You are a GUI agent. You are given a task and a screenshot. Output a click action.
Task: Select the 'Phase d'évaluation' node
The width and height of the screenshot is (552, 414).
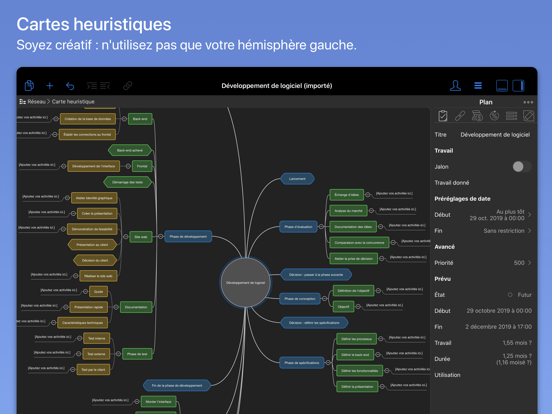tap(298, 227)
